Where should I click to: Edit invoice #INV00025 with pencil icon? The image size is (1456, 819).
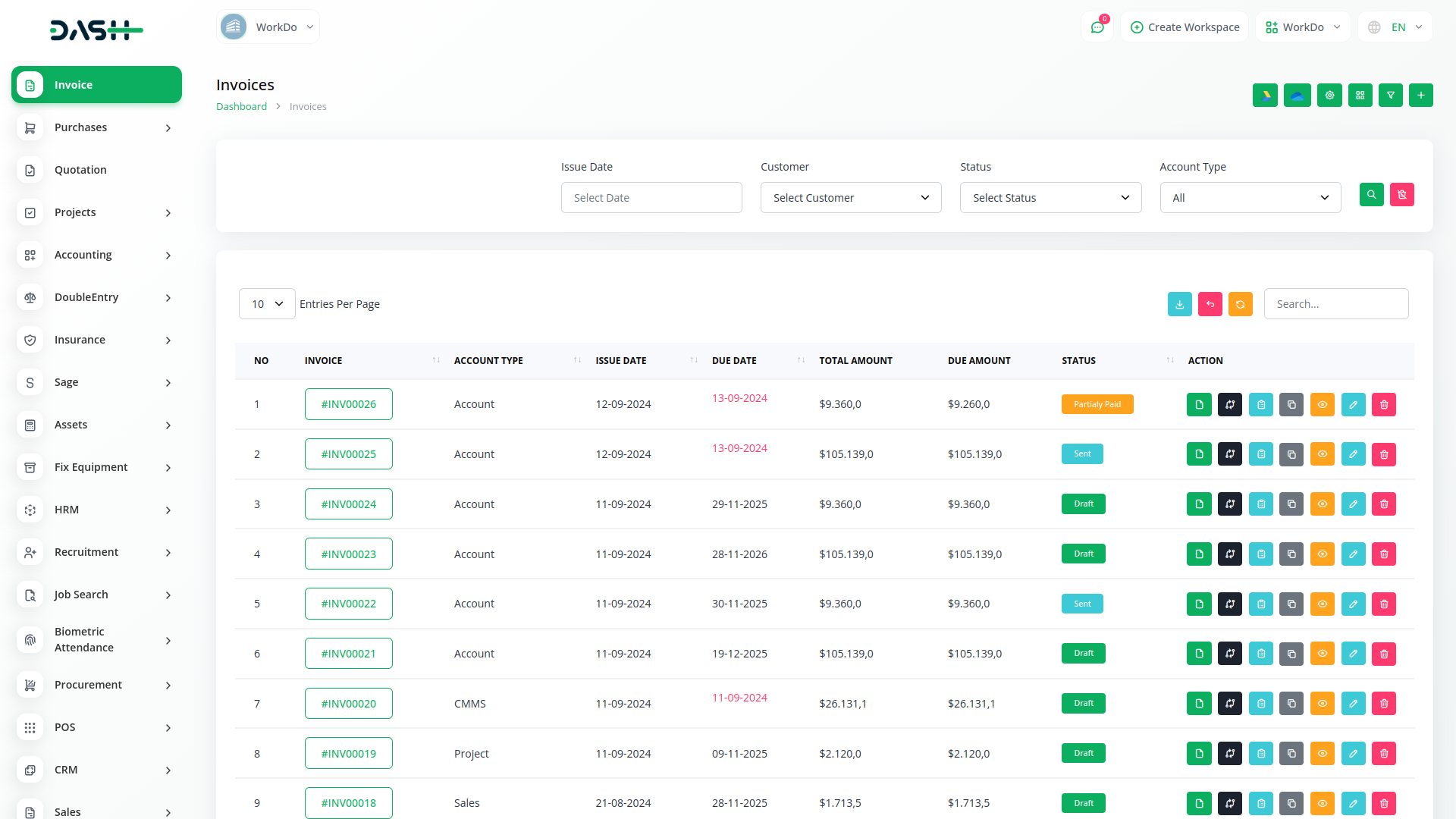click(1353, 455)
